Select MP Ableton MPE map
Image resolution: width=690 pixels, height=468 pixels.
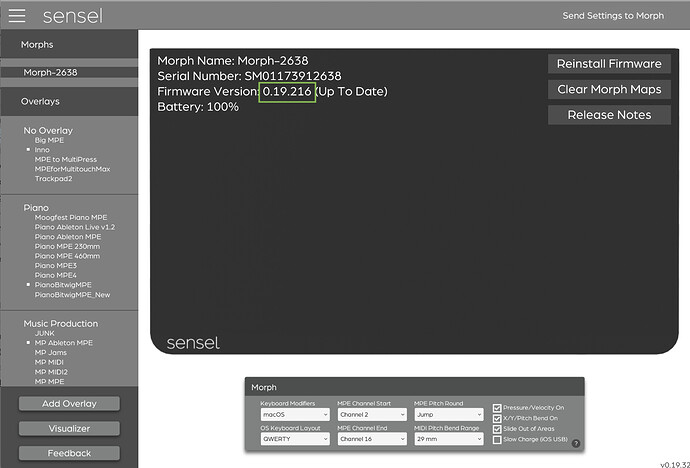[x=64, y=343]
